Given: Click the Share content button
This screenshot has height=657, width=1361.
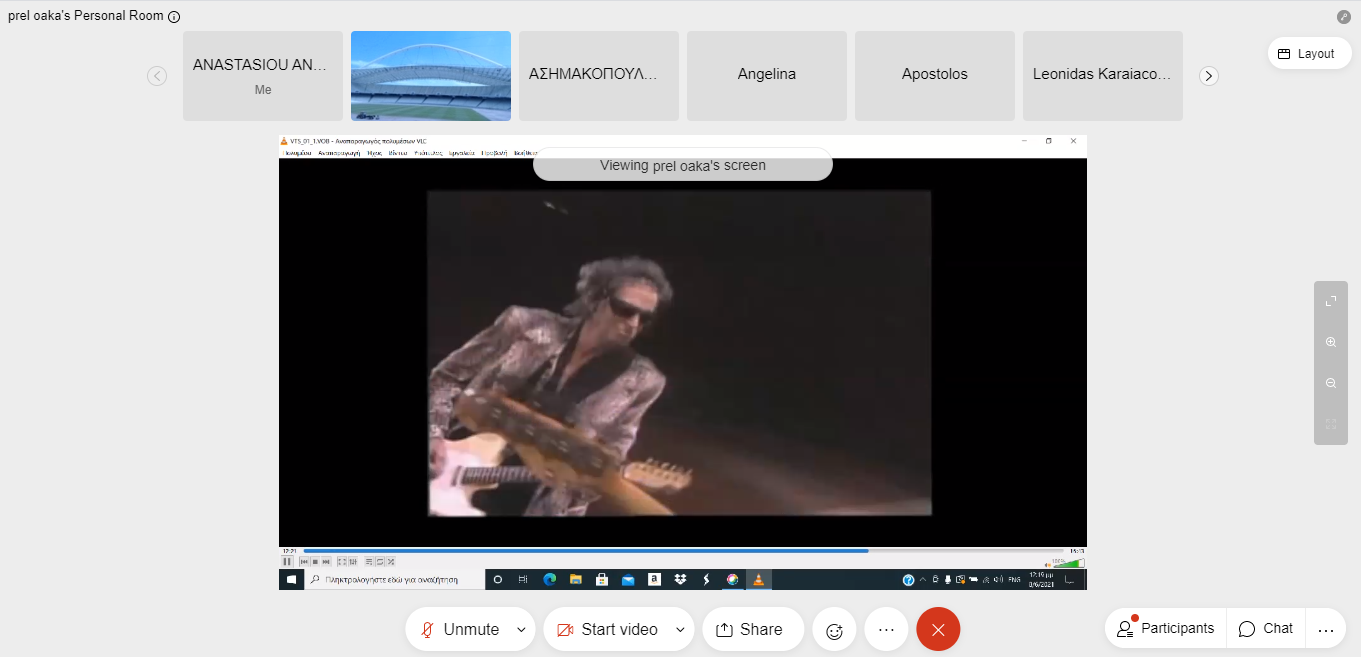Looking at the screenshot, I should tap(753, 629).
